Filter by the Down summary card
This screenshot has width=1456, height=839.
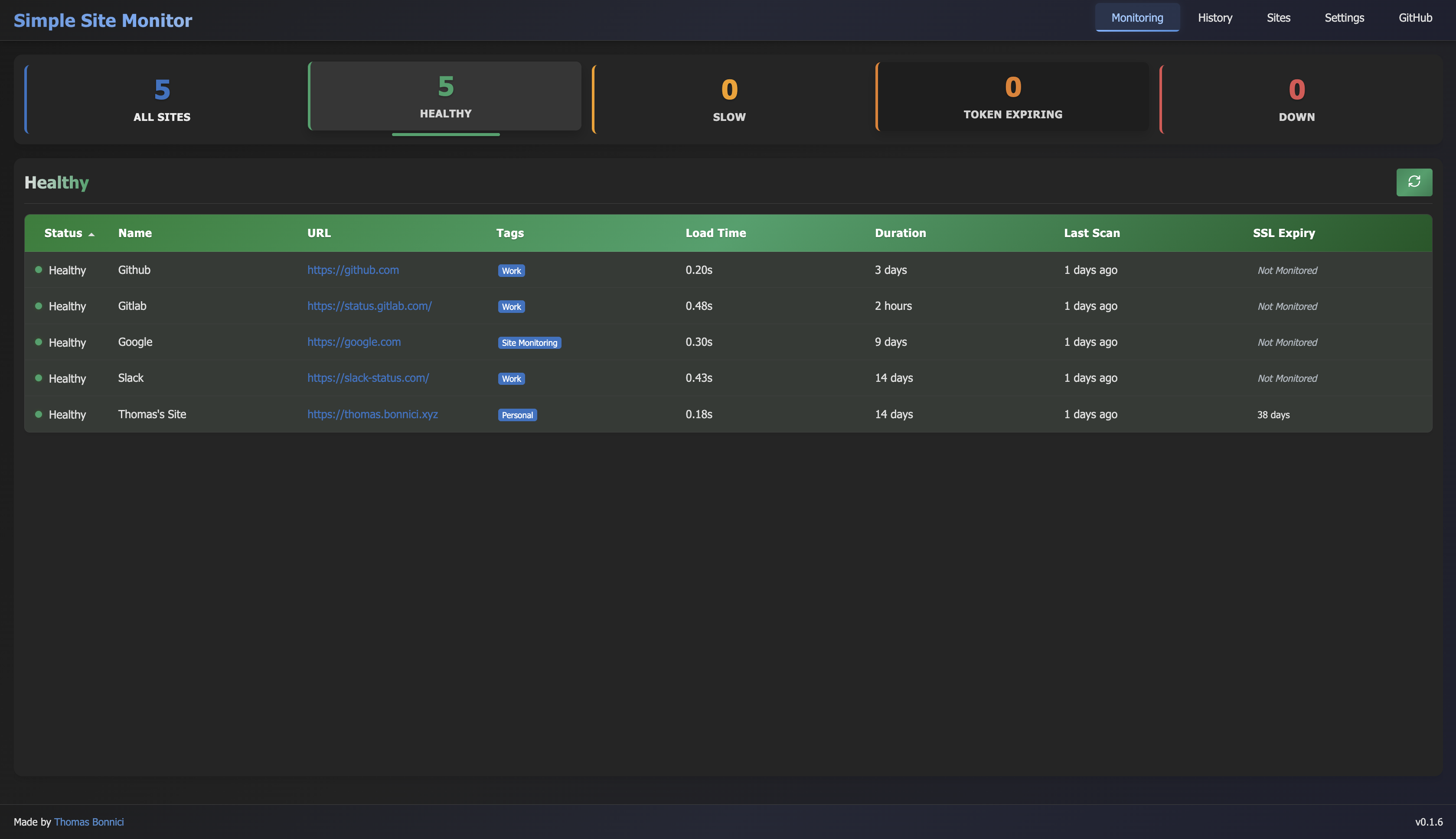click(1296, 99)
